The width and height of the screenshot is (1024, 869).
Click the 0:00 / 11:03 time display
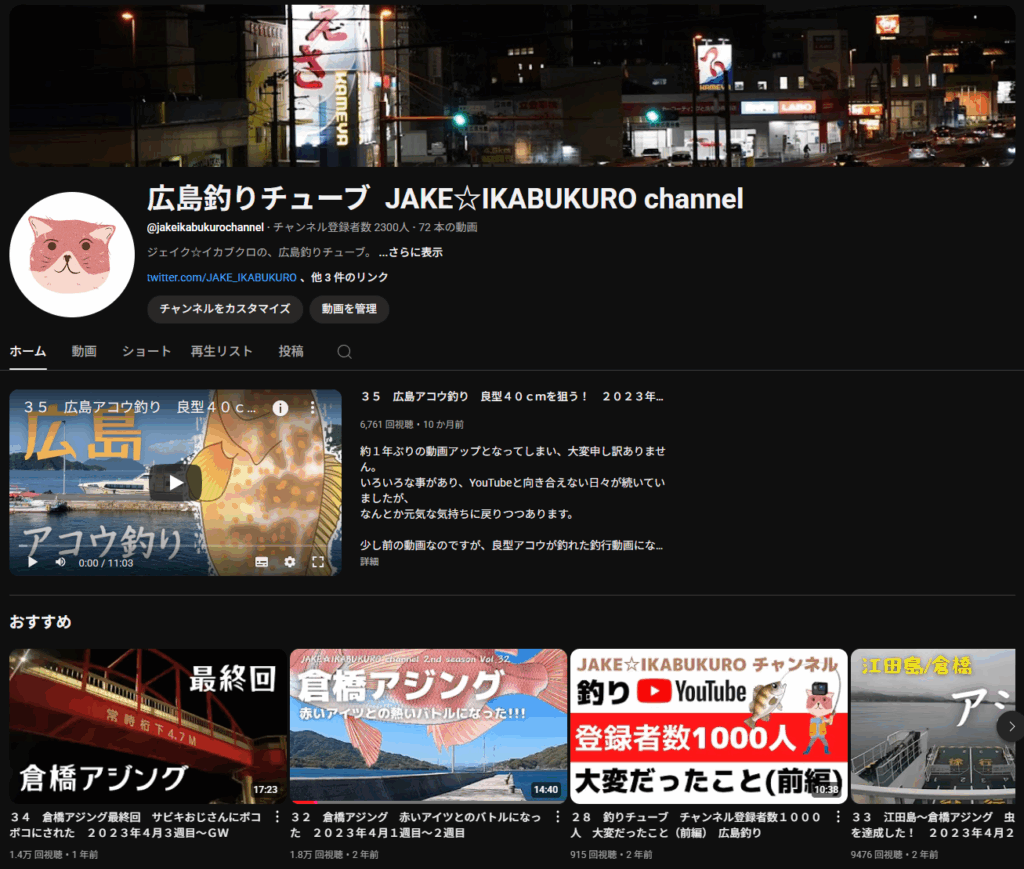point(106,563)
